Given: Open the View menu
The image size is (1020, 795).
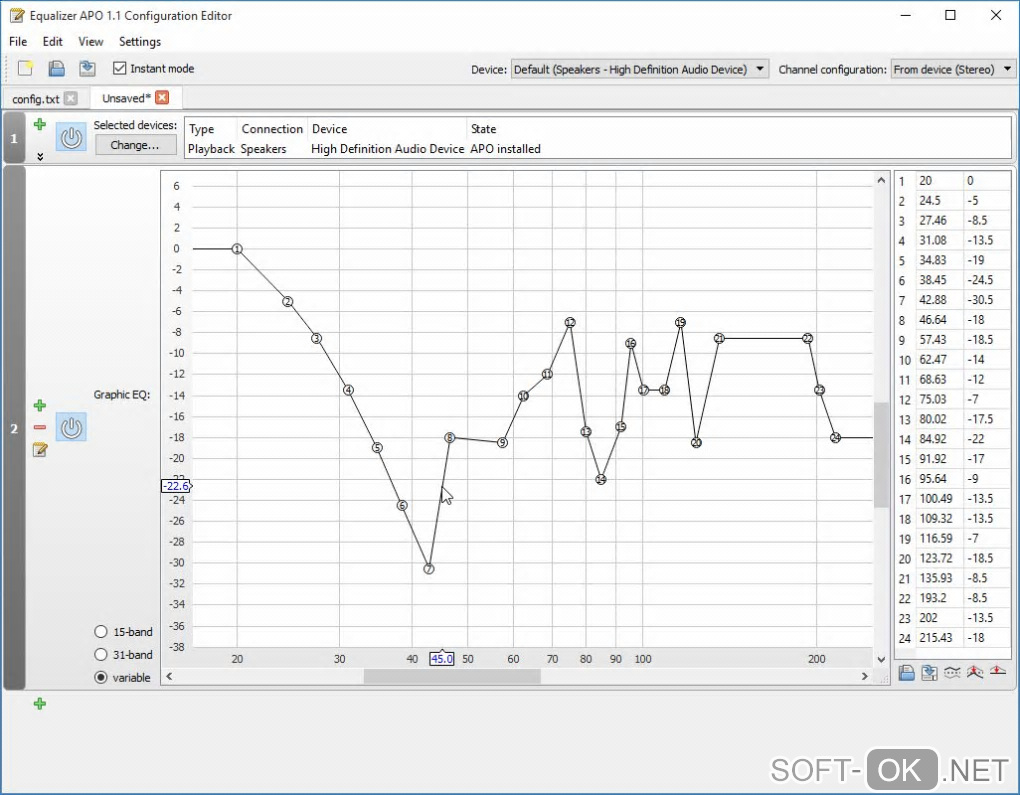Looking at the screenshot, I should [90, 42].
